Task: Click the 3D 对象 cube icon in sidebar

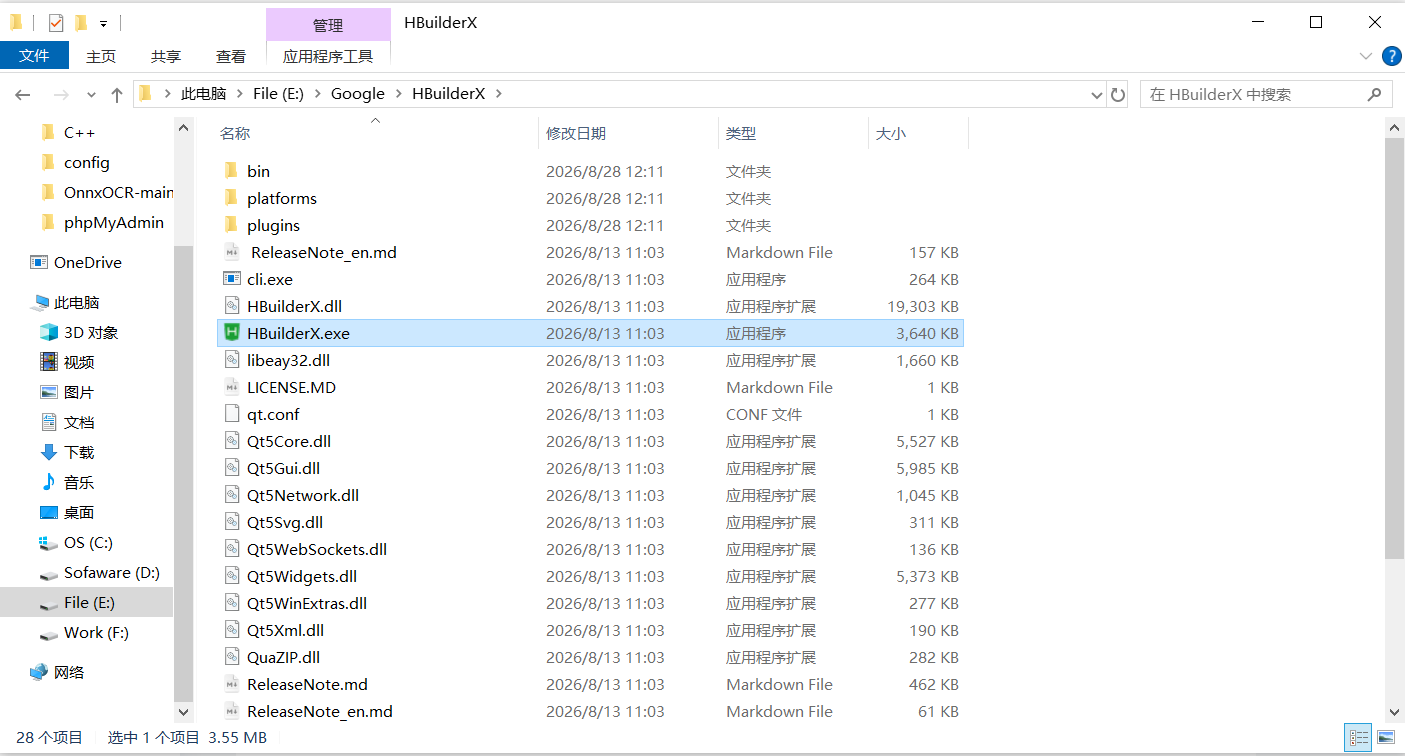Action: click(x=48, y=332)
